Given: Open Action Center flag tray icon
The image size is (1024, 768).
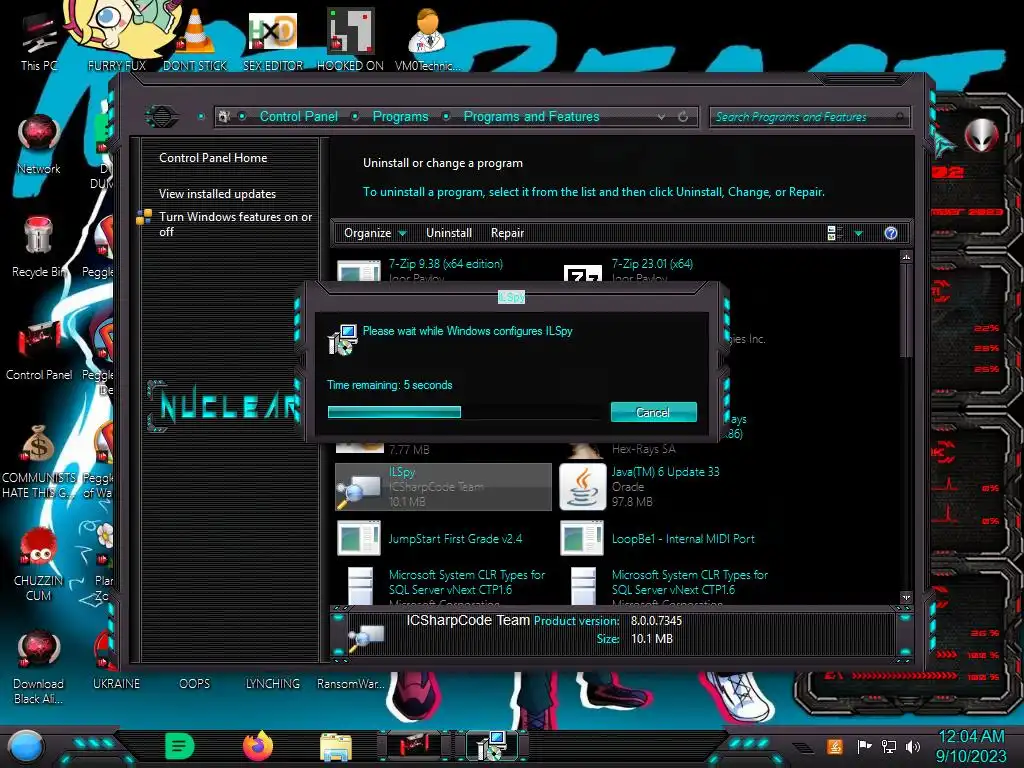Looking at the screenshot, I should [863, 746].
